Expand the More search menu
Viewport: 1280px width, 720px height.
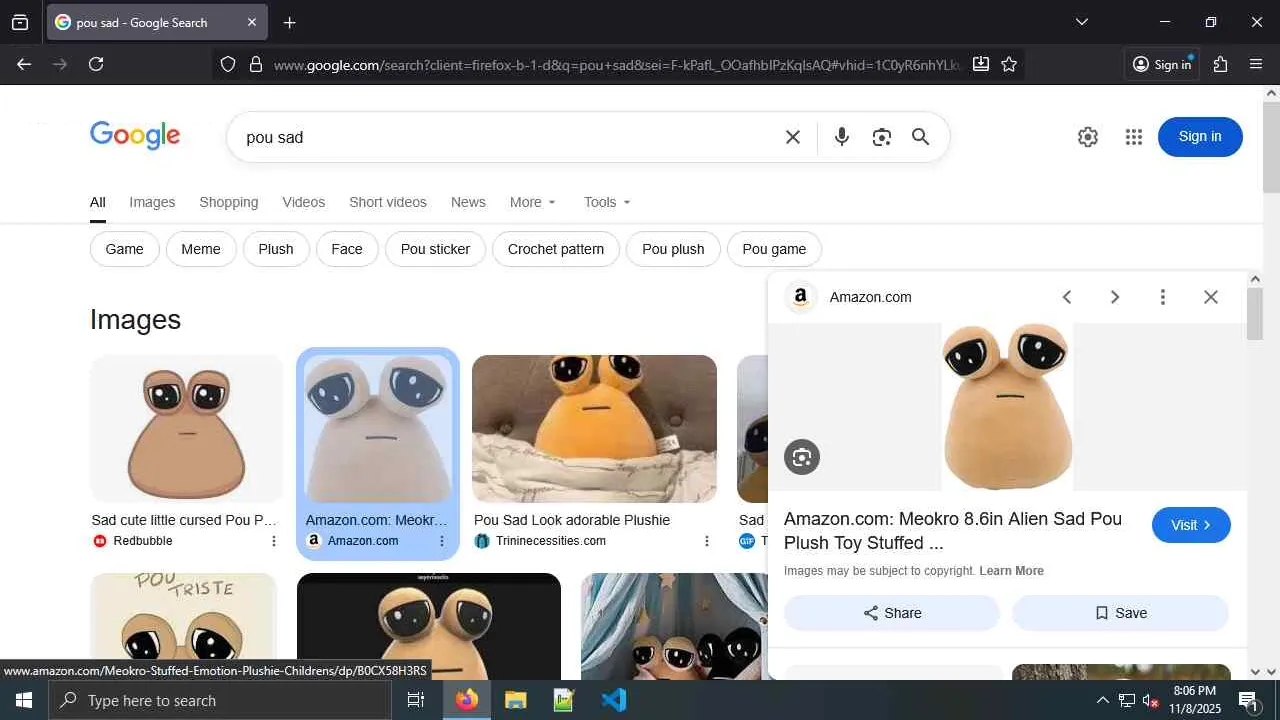(x=532, y=202)
